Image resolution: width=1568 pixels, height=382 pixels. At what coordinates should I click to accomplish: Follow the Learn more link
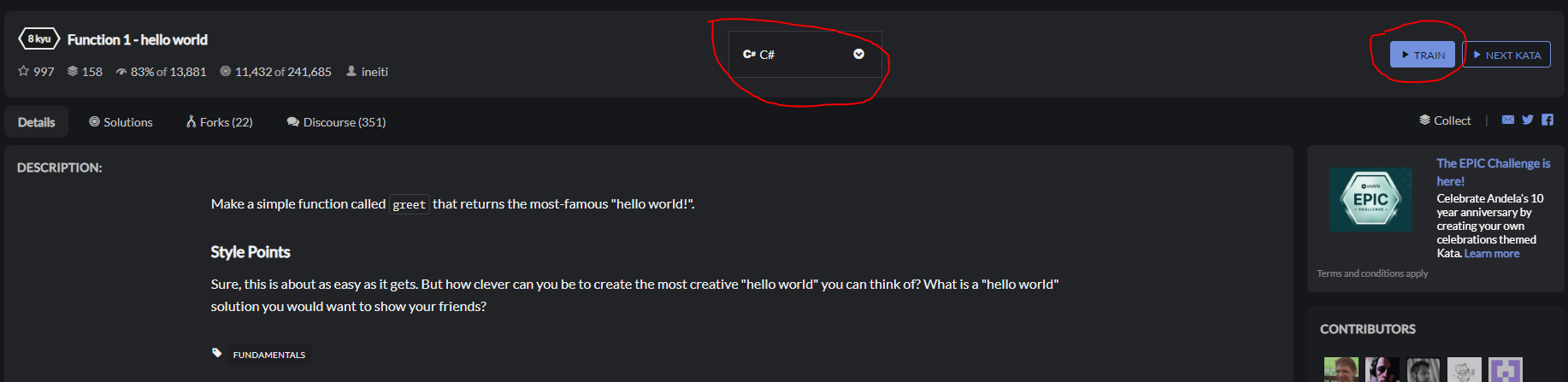[x=1492, y=254]
